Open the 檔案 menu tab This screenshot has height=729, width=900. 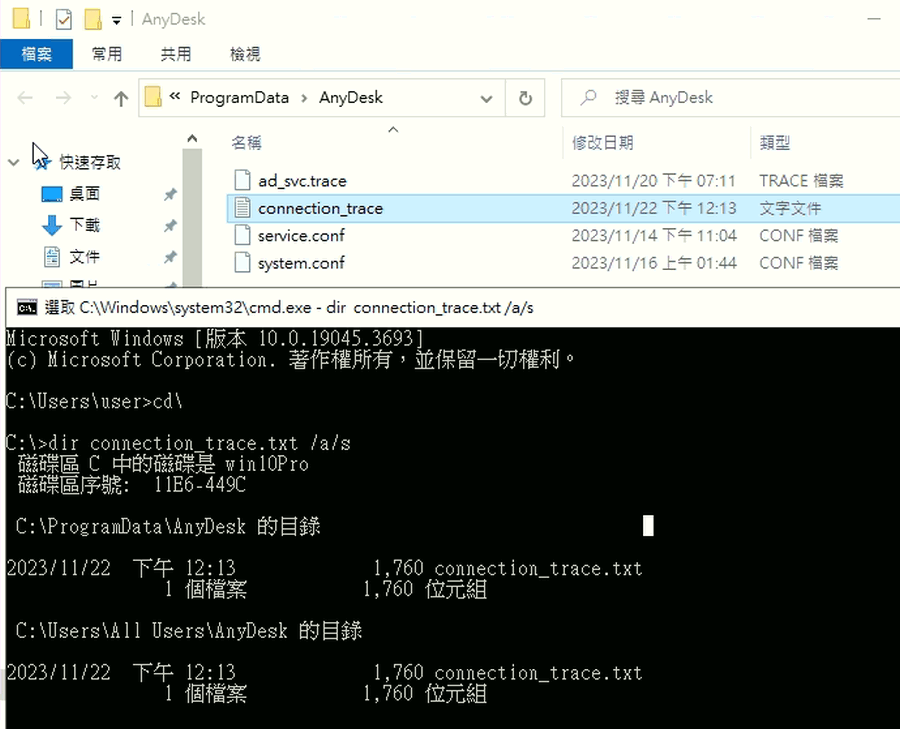pyautogui.click(x=37, y=54)
